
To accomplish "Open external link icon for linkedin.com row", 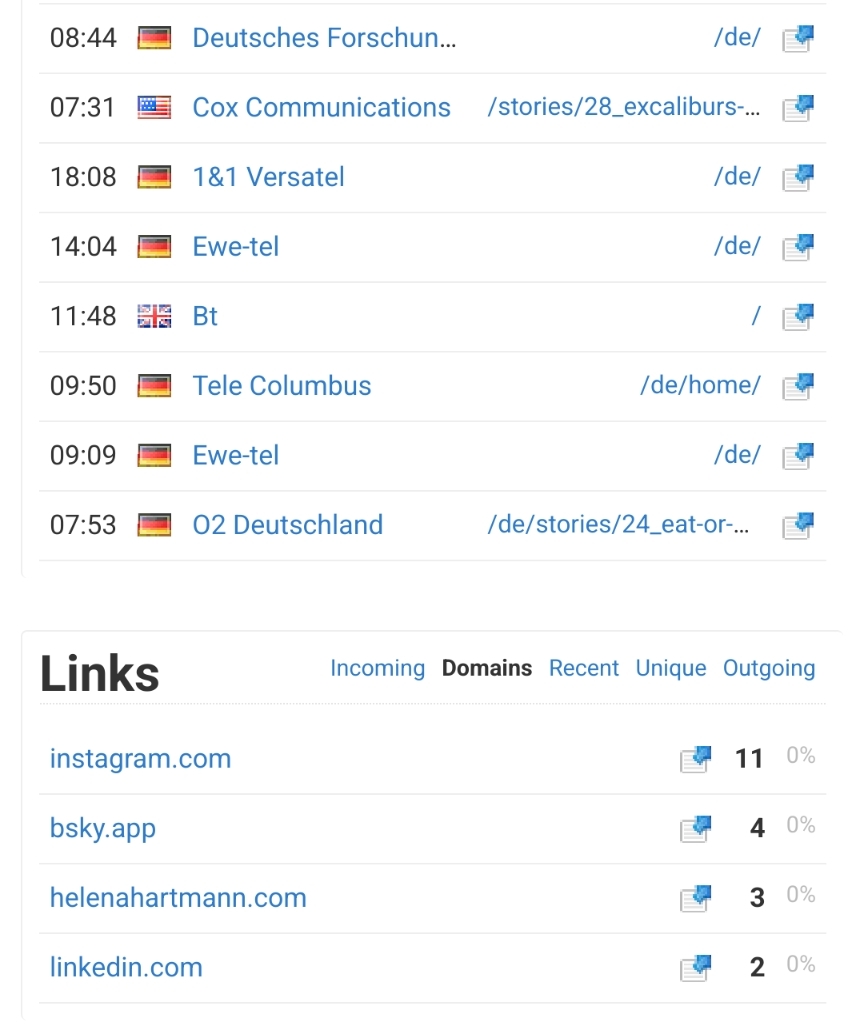I will coord(695,968).
